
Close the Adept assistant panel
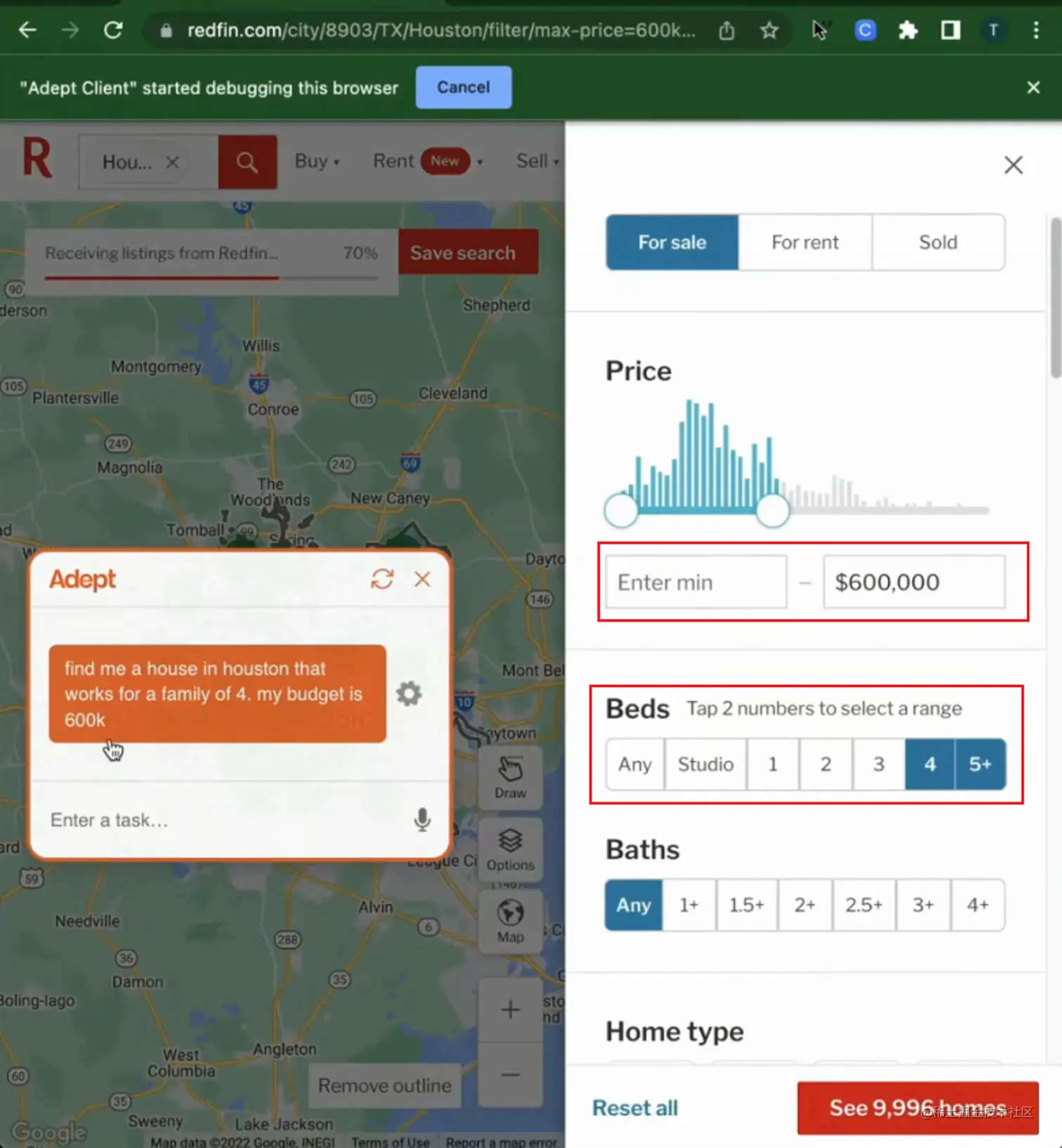click(422, 579)
